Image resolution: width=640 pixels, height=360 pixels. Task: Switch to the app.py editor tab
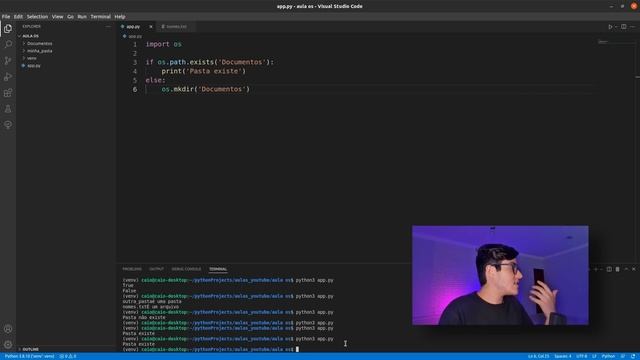(x=133, y=27)
